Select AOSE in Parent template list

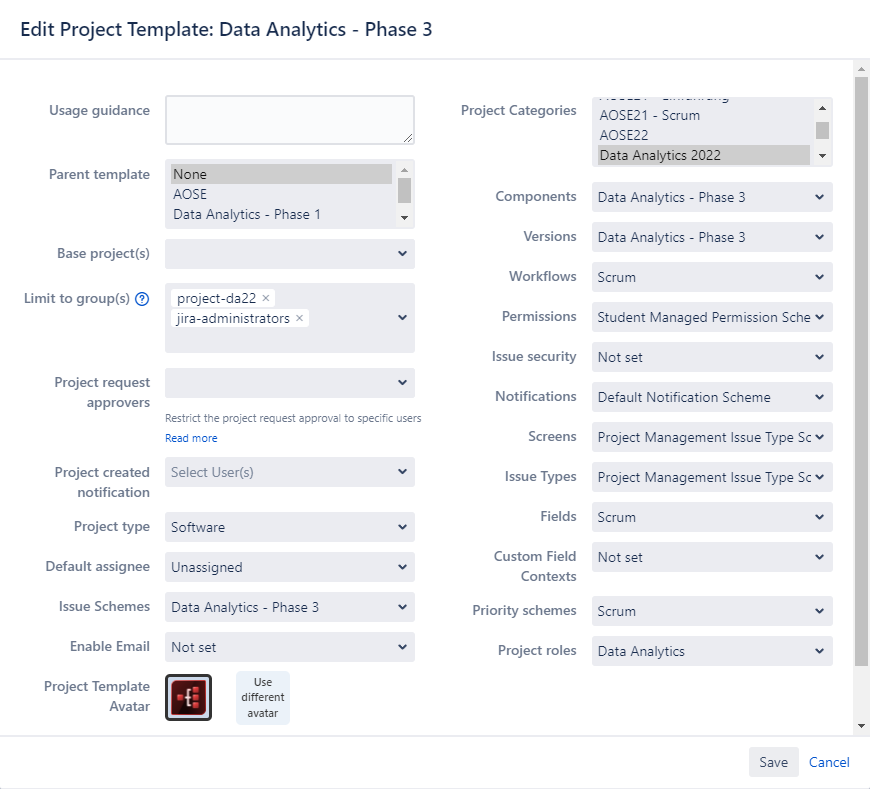pyautogui.click(x=190, y=194)
